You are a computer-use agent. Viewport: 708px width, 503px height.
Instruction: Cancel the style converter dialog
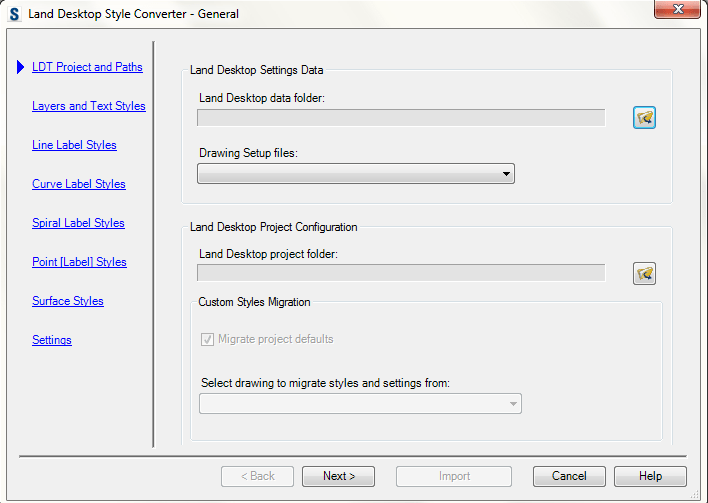coord(569,476)
